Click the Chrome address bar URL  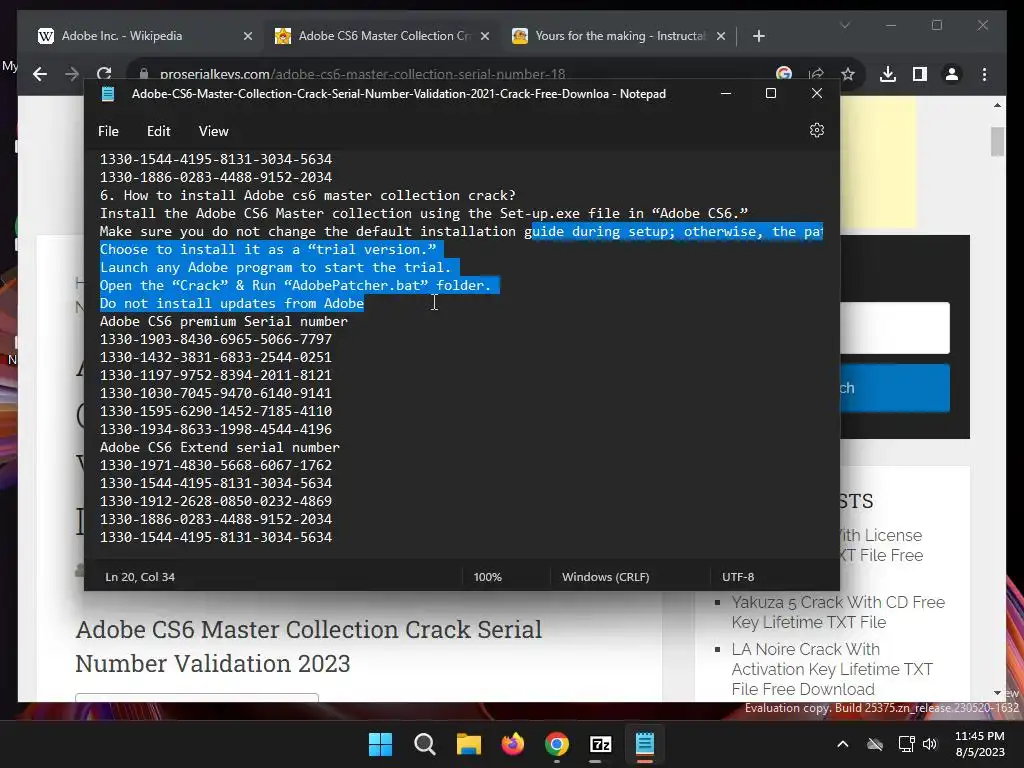coord(362,74)
